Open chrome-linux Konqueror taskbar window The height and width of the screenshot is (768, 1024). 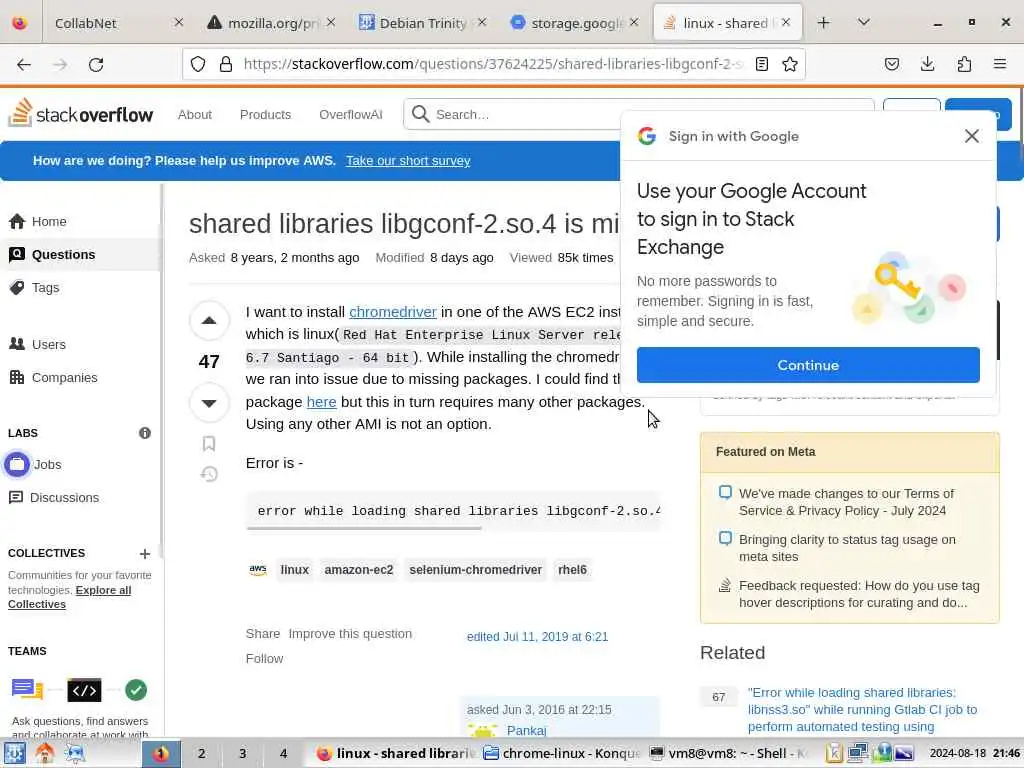562,754
